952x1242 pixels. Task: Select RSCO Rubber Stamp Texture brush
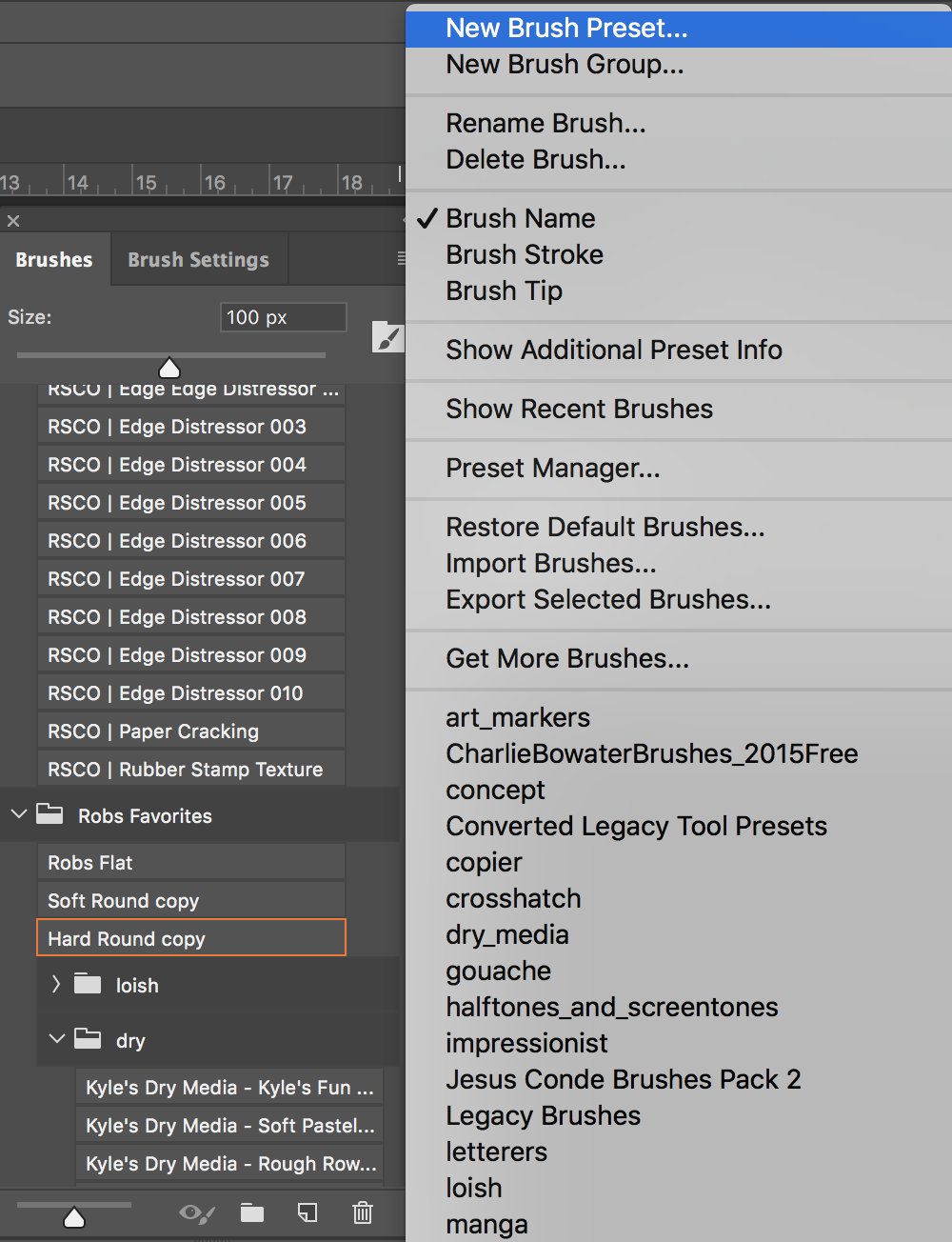tap(191, 770)
